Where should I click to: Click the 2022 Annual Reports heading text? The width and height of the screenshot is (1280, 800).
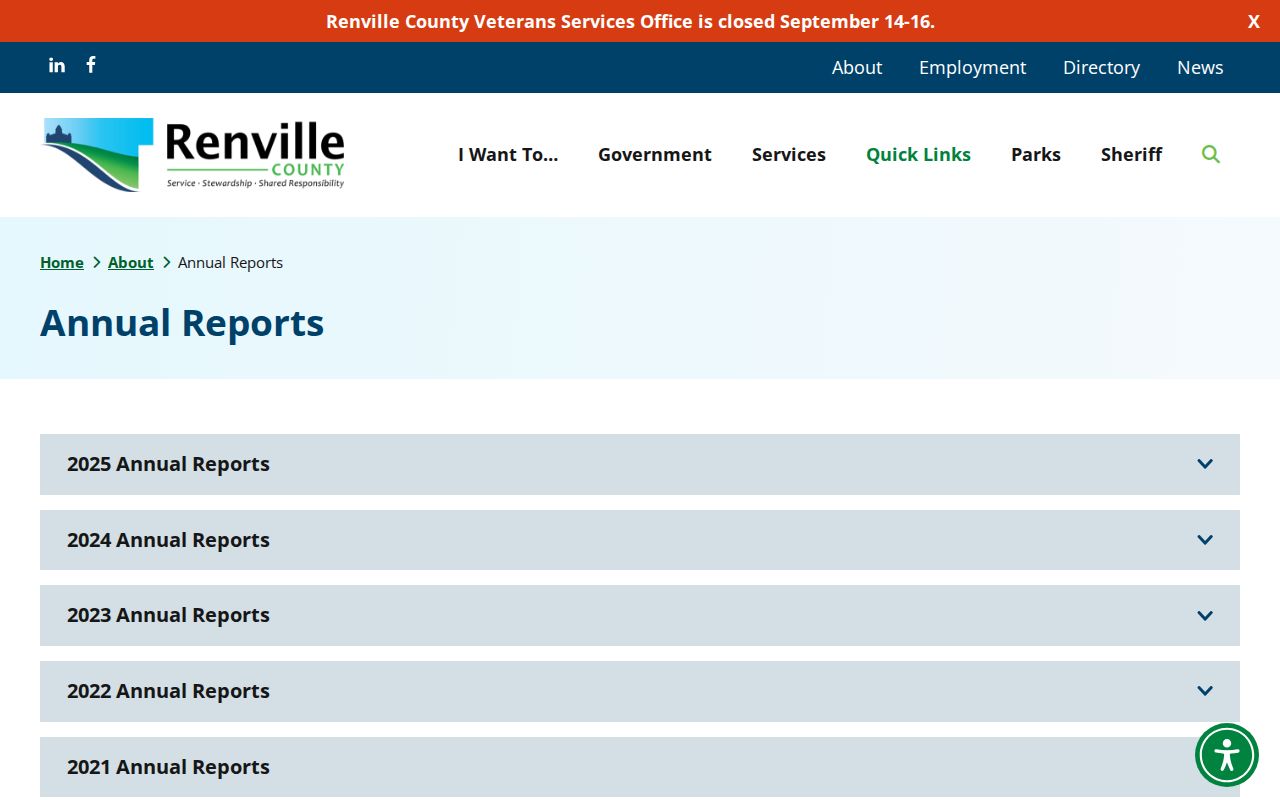168,691
